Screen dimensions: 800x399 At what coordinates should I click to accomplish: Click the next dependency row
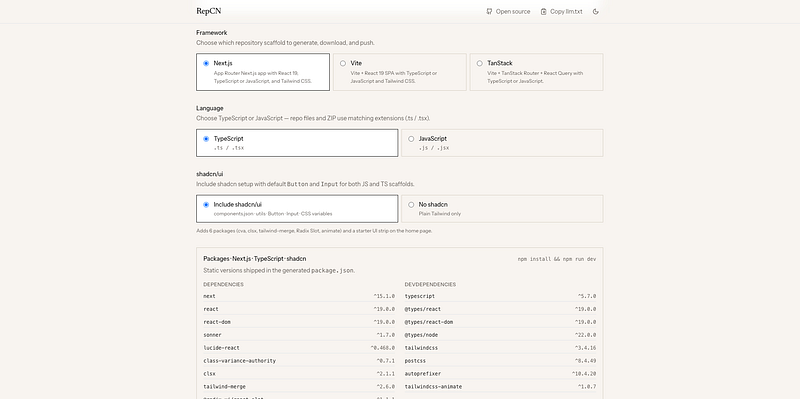[x=299, y=296]
